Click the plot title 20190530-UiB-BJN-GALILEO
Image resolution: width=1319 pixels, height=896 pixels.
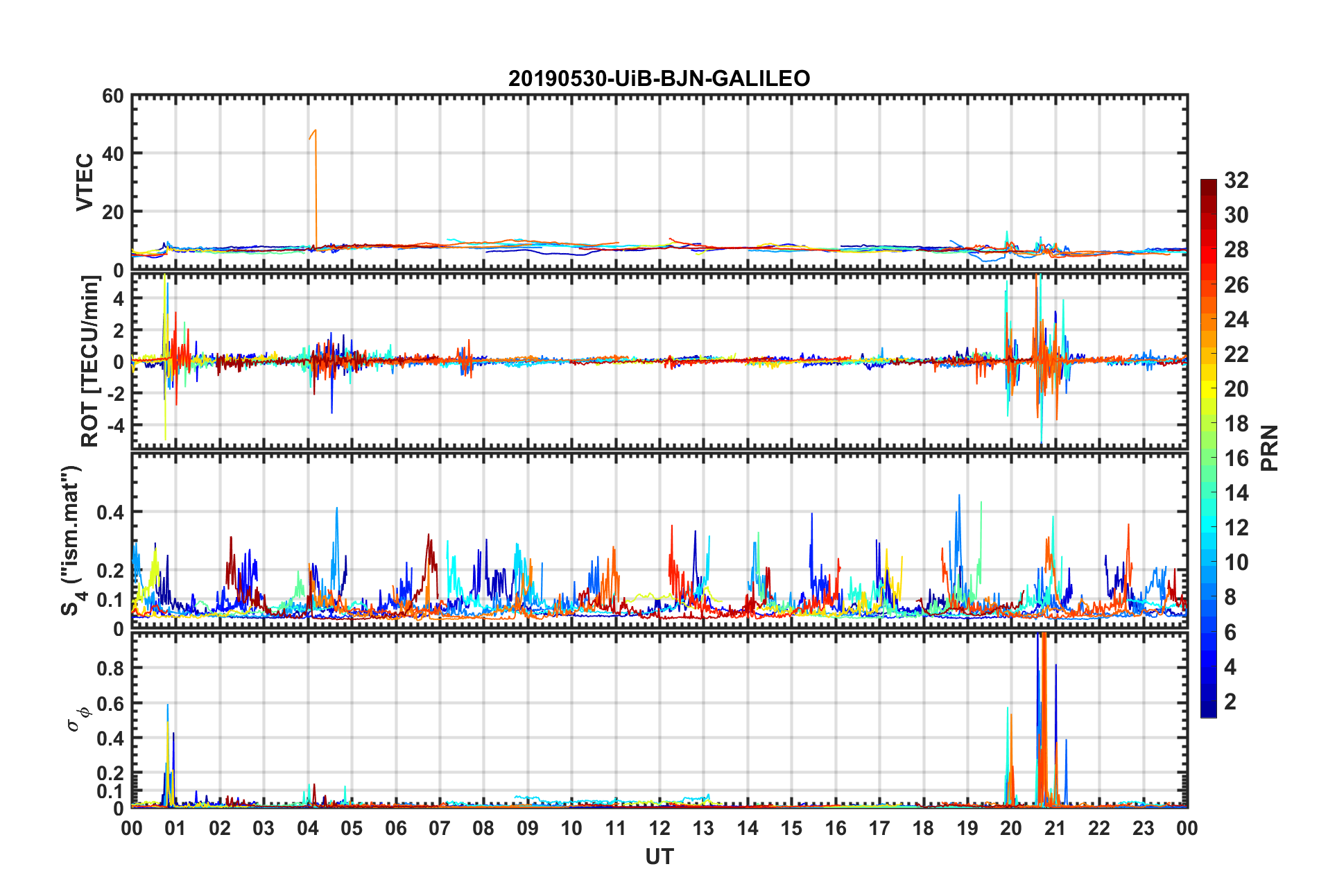pos(659,78)
